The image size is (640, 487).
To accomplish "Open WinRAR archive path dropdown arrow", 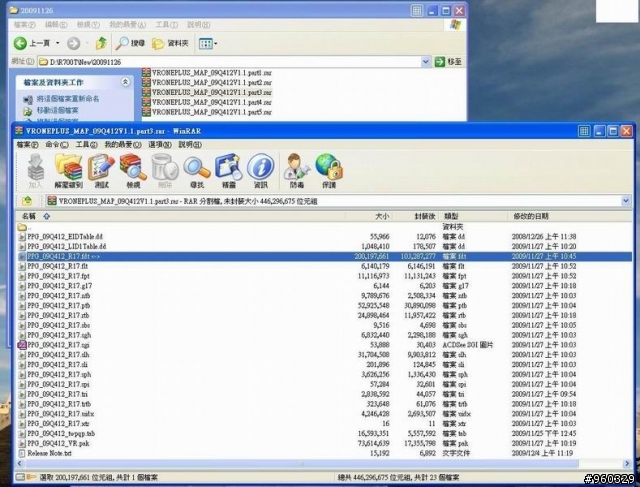I will pos(626,201).
